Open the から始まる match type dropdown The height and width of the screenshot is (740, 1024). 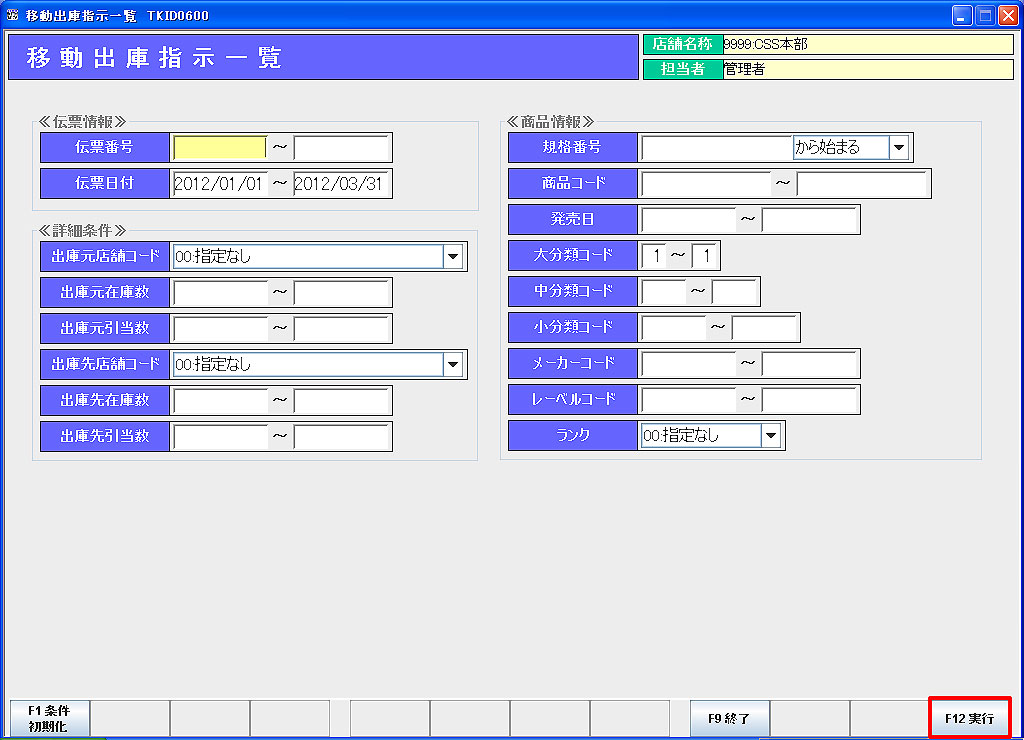click(x=898, y=148)
